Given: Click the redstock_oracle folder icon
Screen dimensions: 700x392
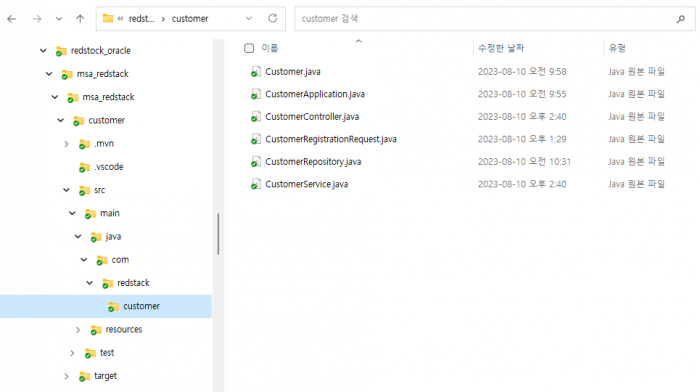Looking at the screenshot, I should [x=61, y=51].
